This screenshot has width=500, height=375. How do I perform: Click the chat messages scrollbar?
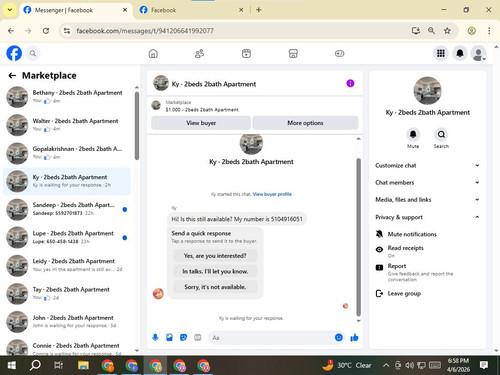tap(359, 237)
